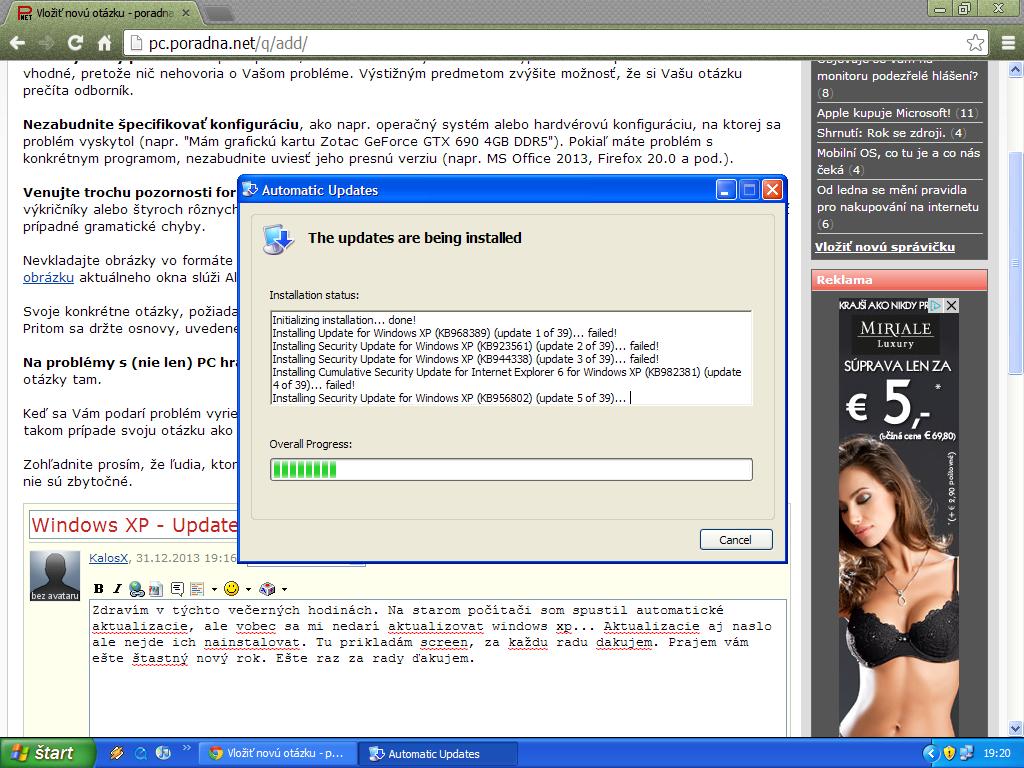Insert a code block with the code icon
This screenshot has width=1024, height=768.
(197, 589)
